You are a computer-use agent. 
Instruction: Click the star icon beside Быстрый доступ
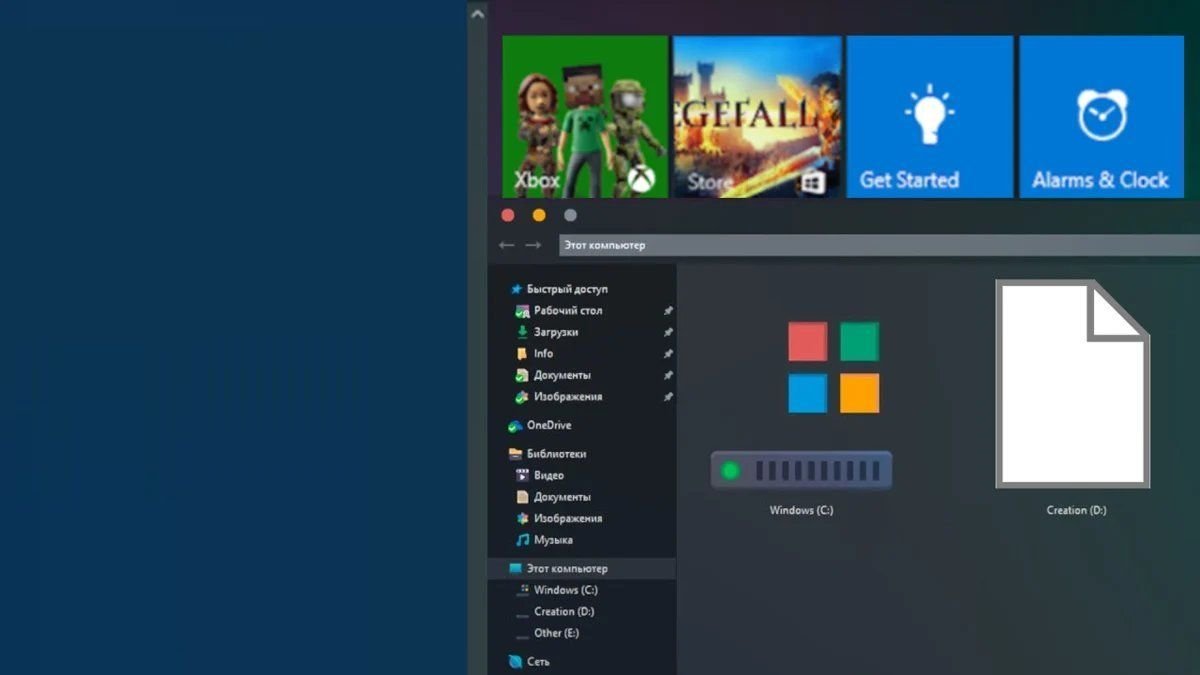click(516, 289)
